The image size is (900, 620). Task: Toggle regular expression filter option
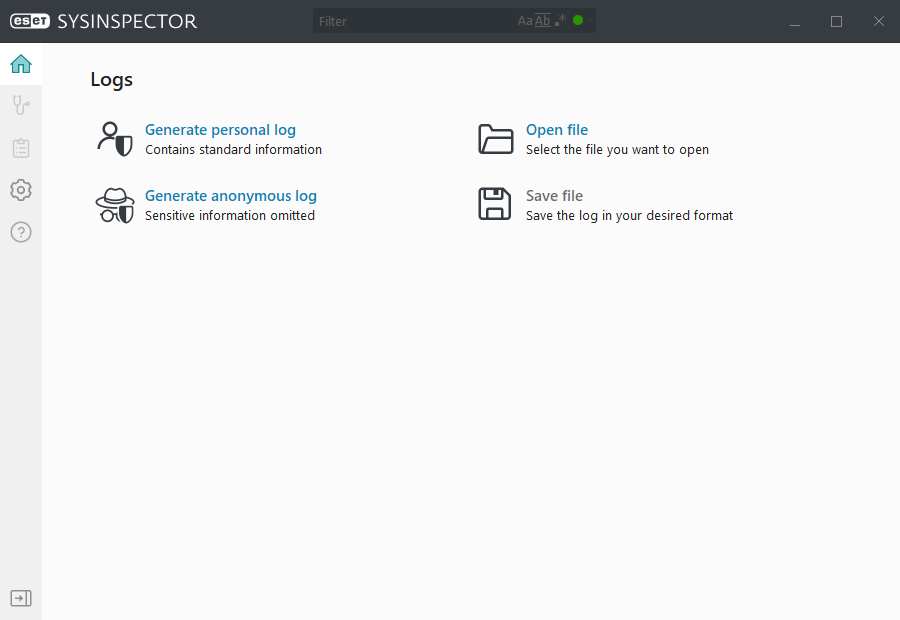click(560, 20)
